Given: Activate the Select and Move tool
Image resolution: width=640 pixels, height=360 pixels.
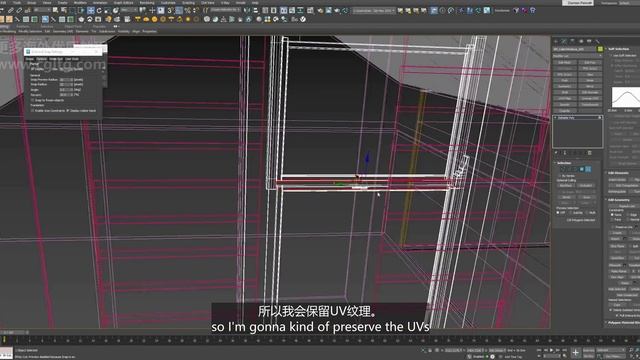Looking at the screenshot, I should [x=91, y=10].
